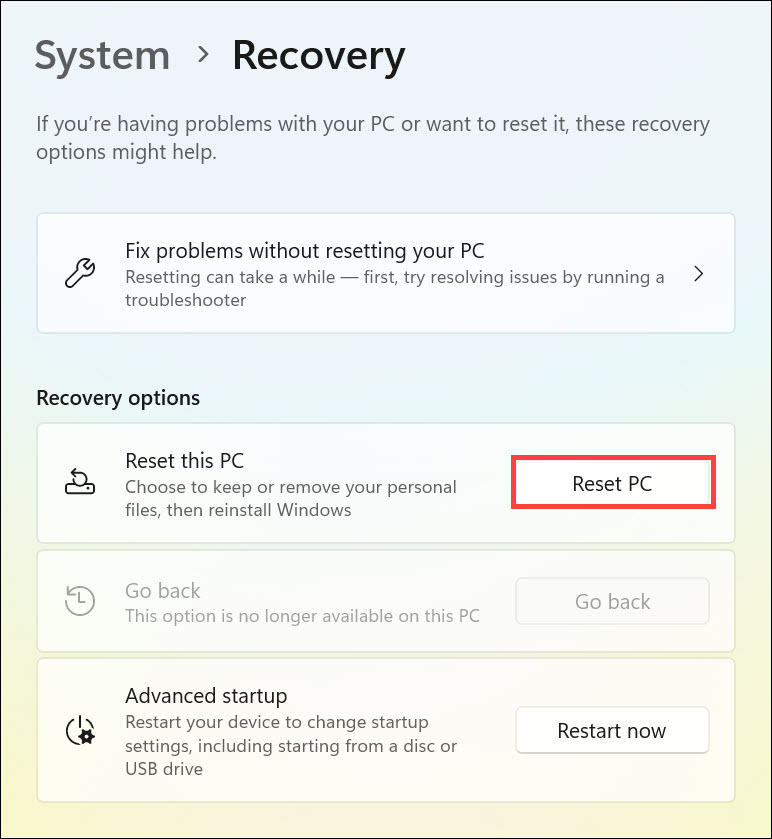772x839 pixels.
Task: Click the Go back history clock icon
Action: click(x=79, y=601)
